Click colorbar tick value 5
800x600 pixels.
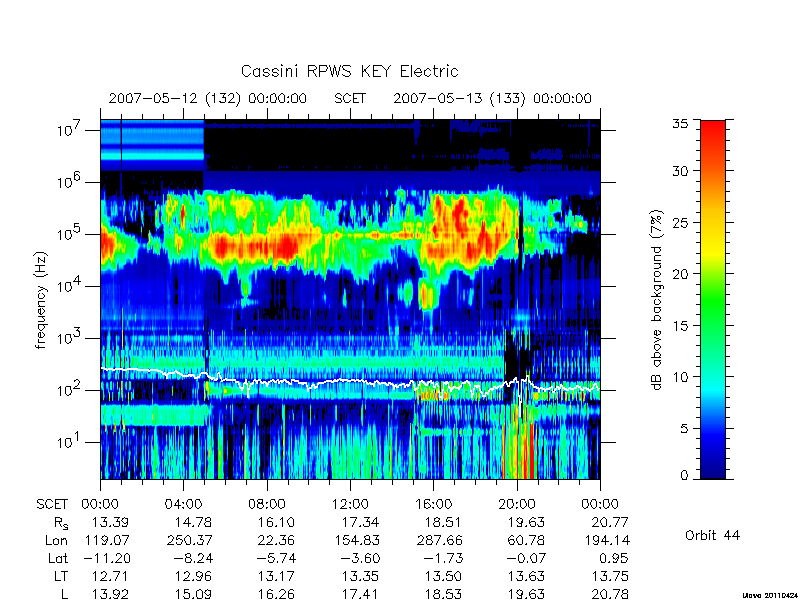pyautogui.click(x=684, y=428)
